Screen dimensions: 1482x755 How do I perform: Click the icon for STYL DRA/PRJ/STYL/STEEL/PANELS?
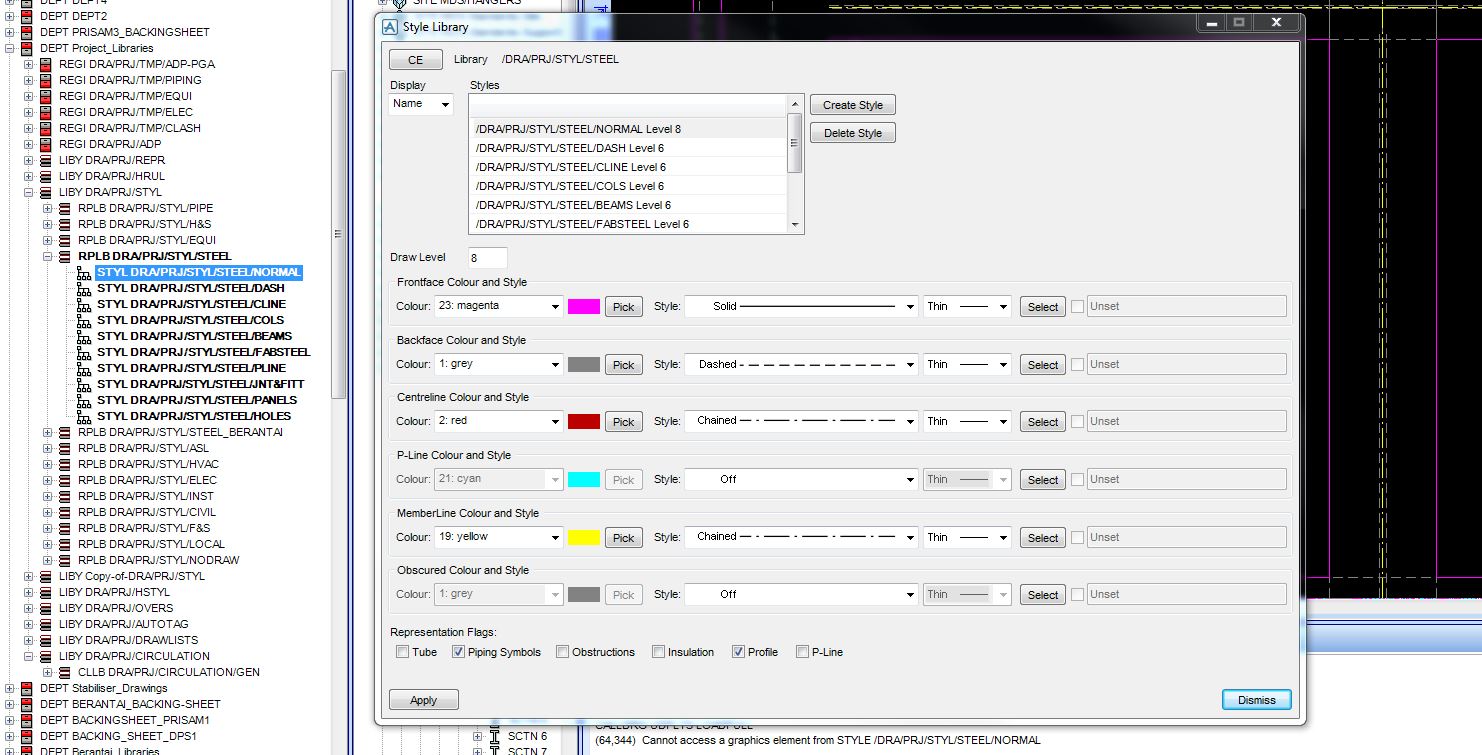tap(84, 400)
